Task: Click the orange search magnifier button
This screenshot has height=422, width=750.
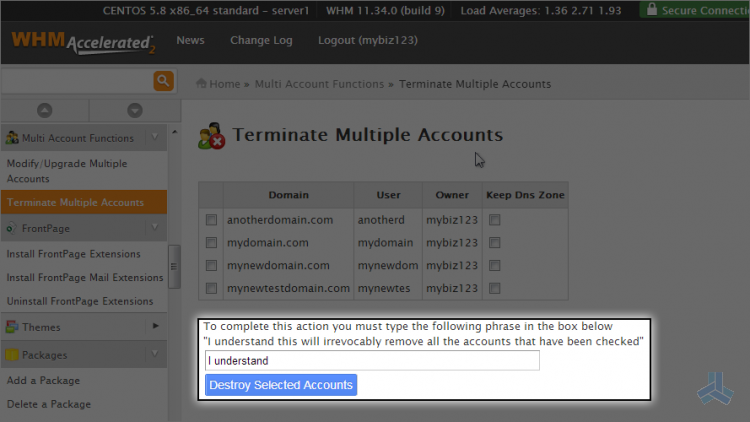Action: [x=164, y=81]
